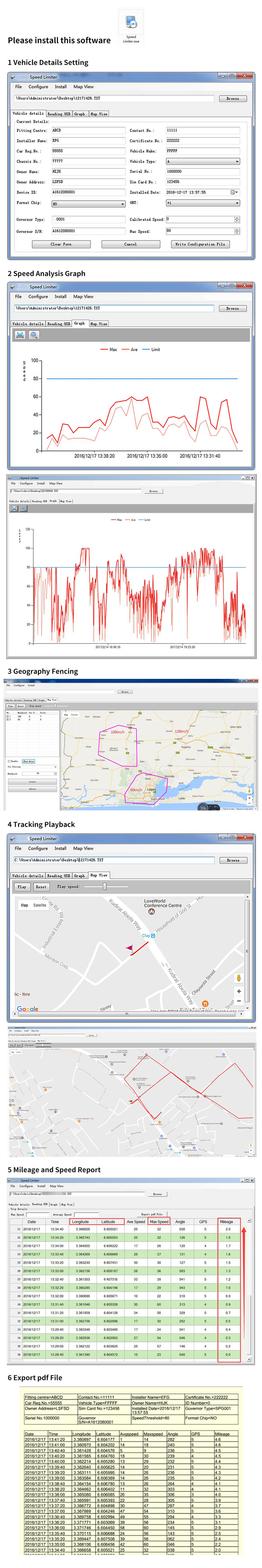
Task: Open the File menu in the Vehicle Details Setting window
Action: point(18,86)
